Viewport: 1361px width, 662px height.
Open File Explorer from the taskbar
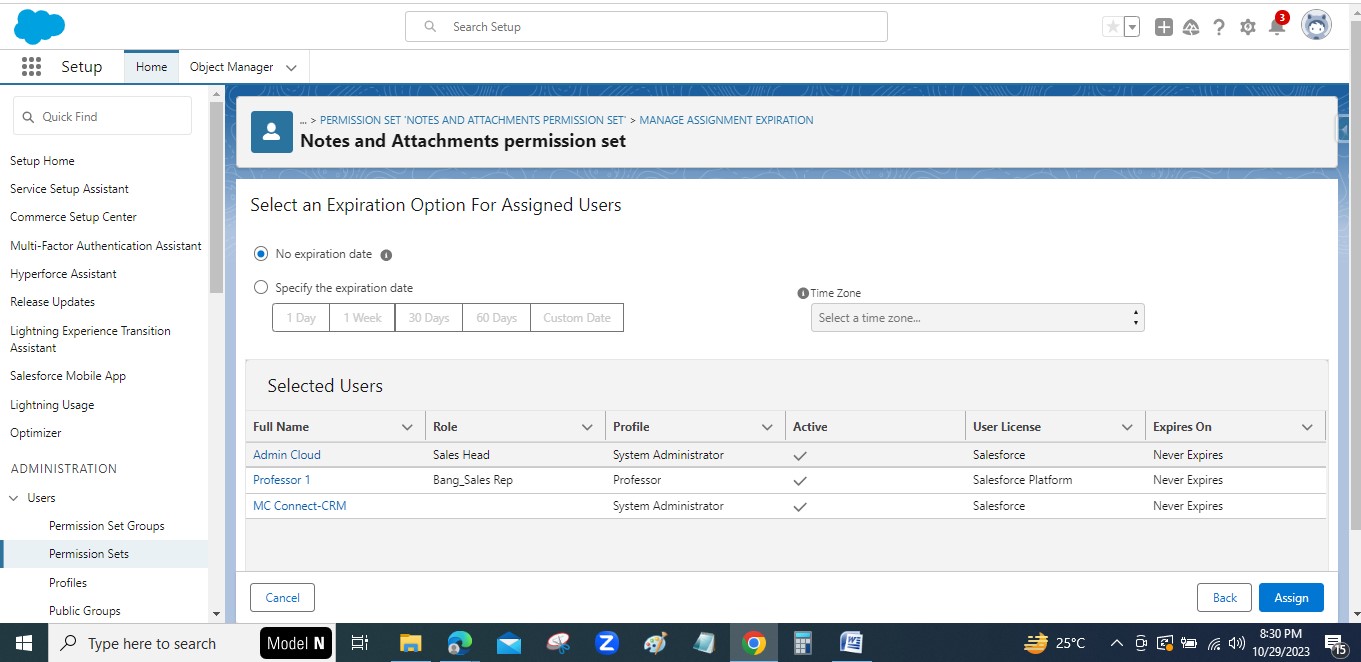tap(412, 643)
